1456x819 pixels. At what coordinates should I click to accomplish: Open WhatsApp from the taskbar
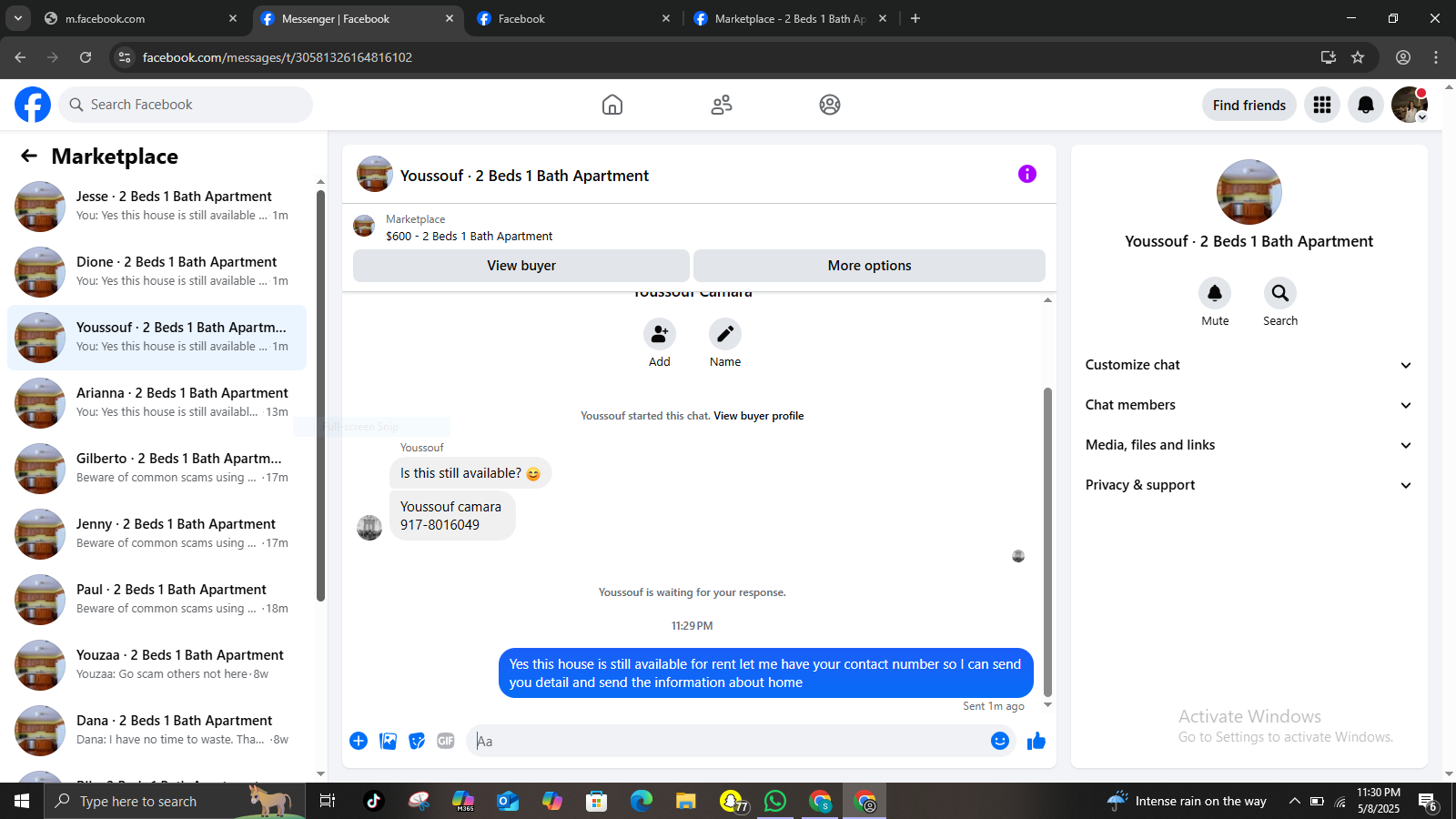click(x=775, y=801)
